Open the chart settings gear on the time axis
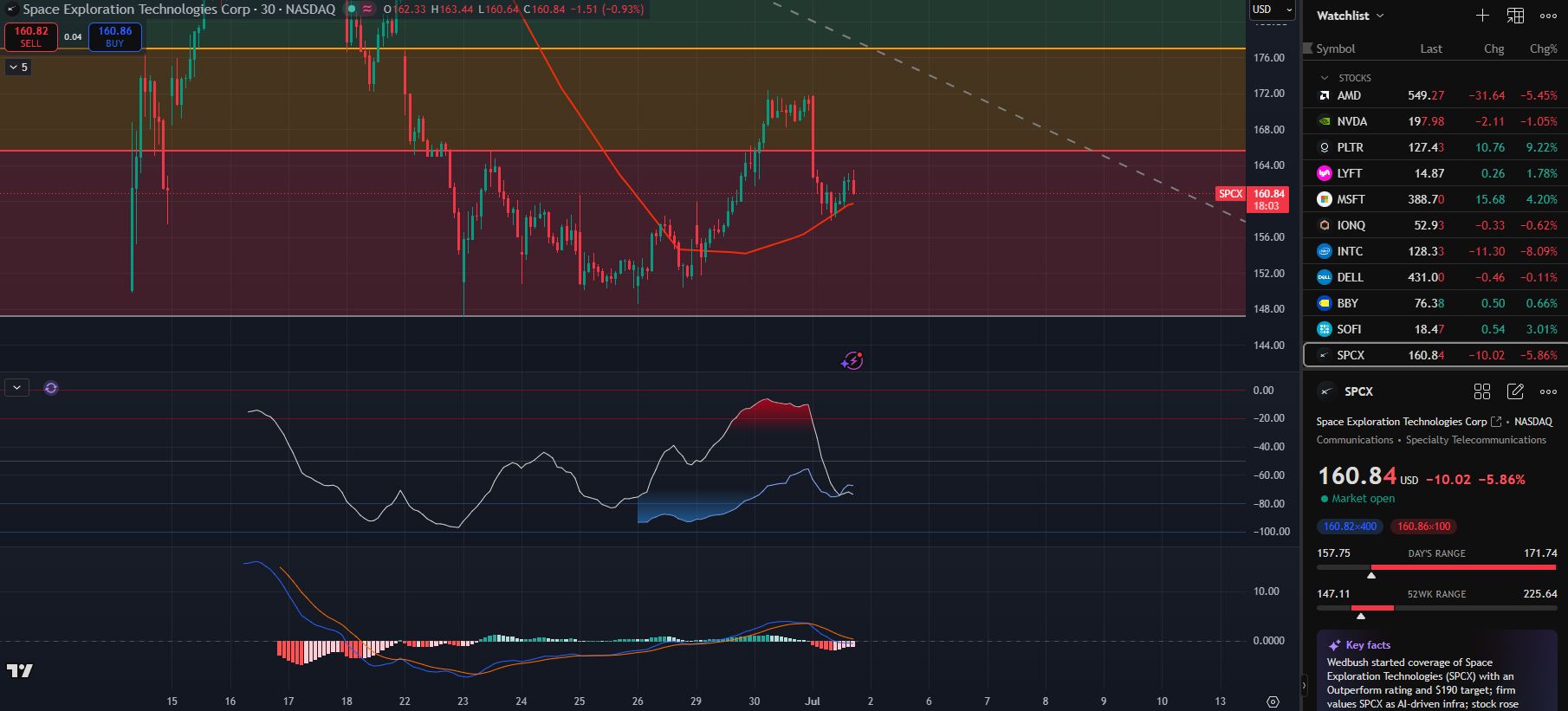The height and width of the screenshot is (711, 1568). (1273, 701)
